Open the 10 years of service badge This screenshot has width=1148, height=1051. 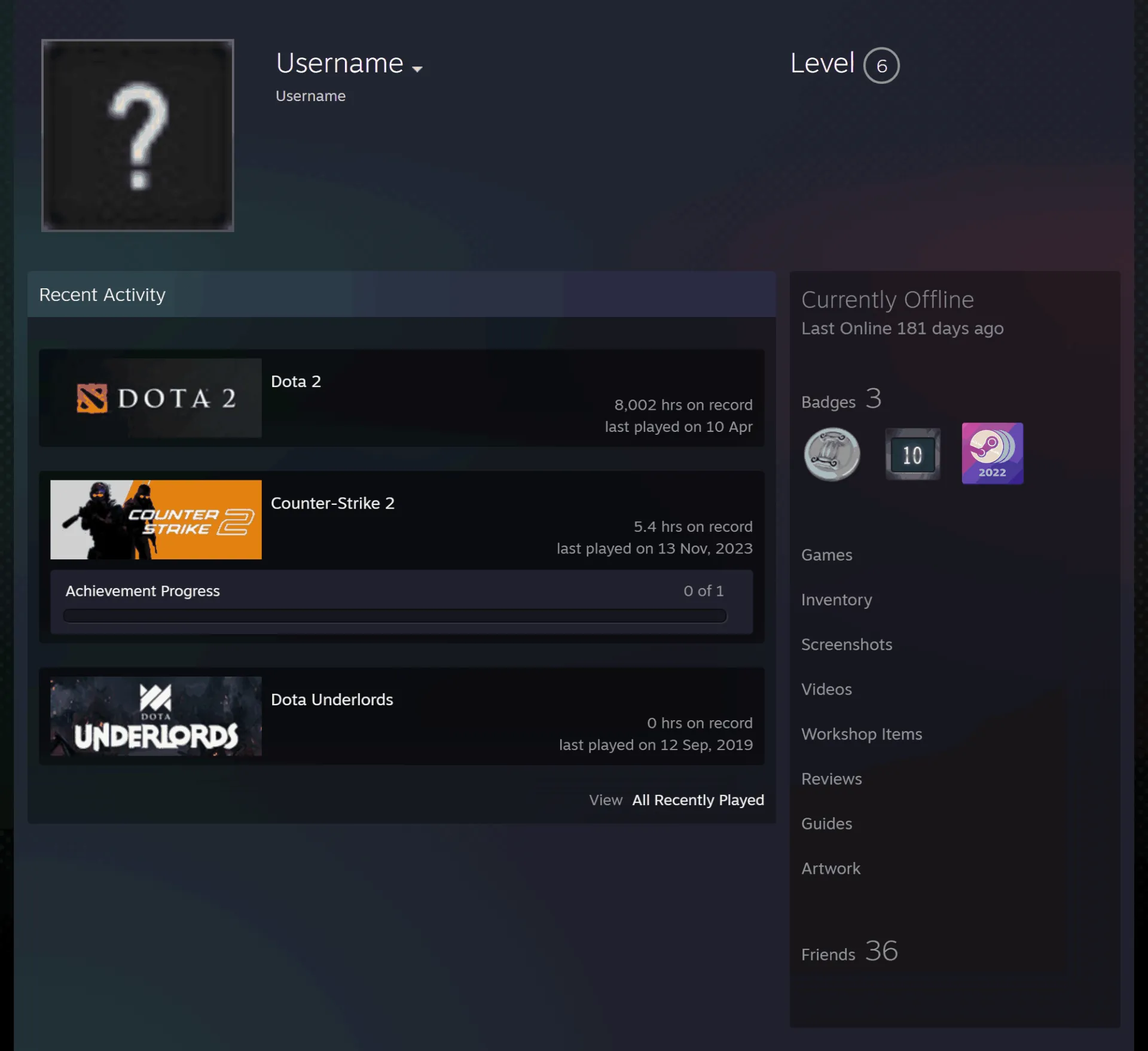[x=912, y=455]
